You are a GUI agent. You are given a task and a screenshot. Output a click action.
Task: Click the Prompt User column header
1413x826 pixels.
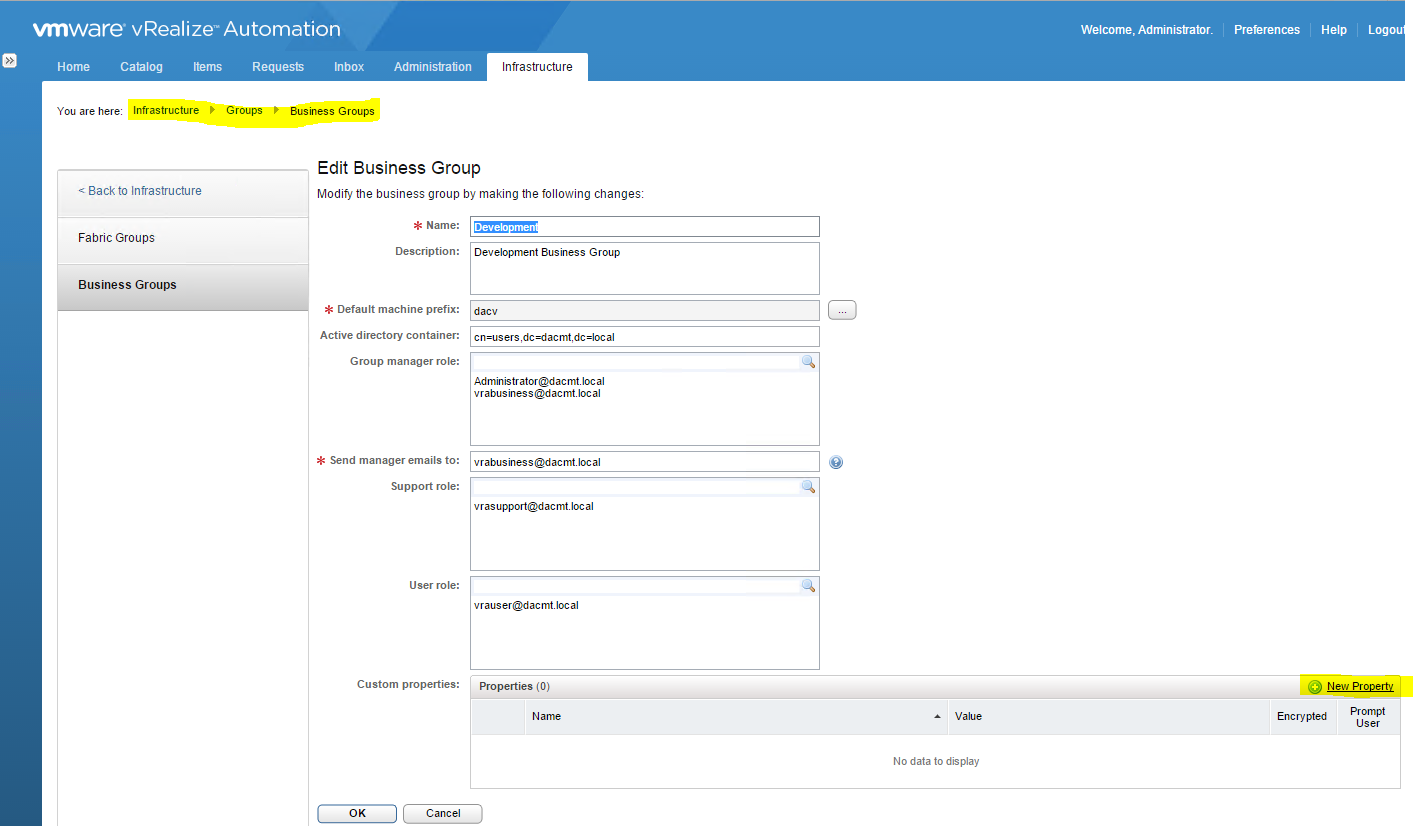(1368, 717)
